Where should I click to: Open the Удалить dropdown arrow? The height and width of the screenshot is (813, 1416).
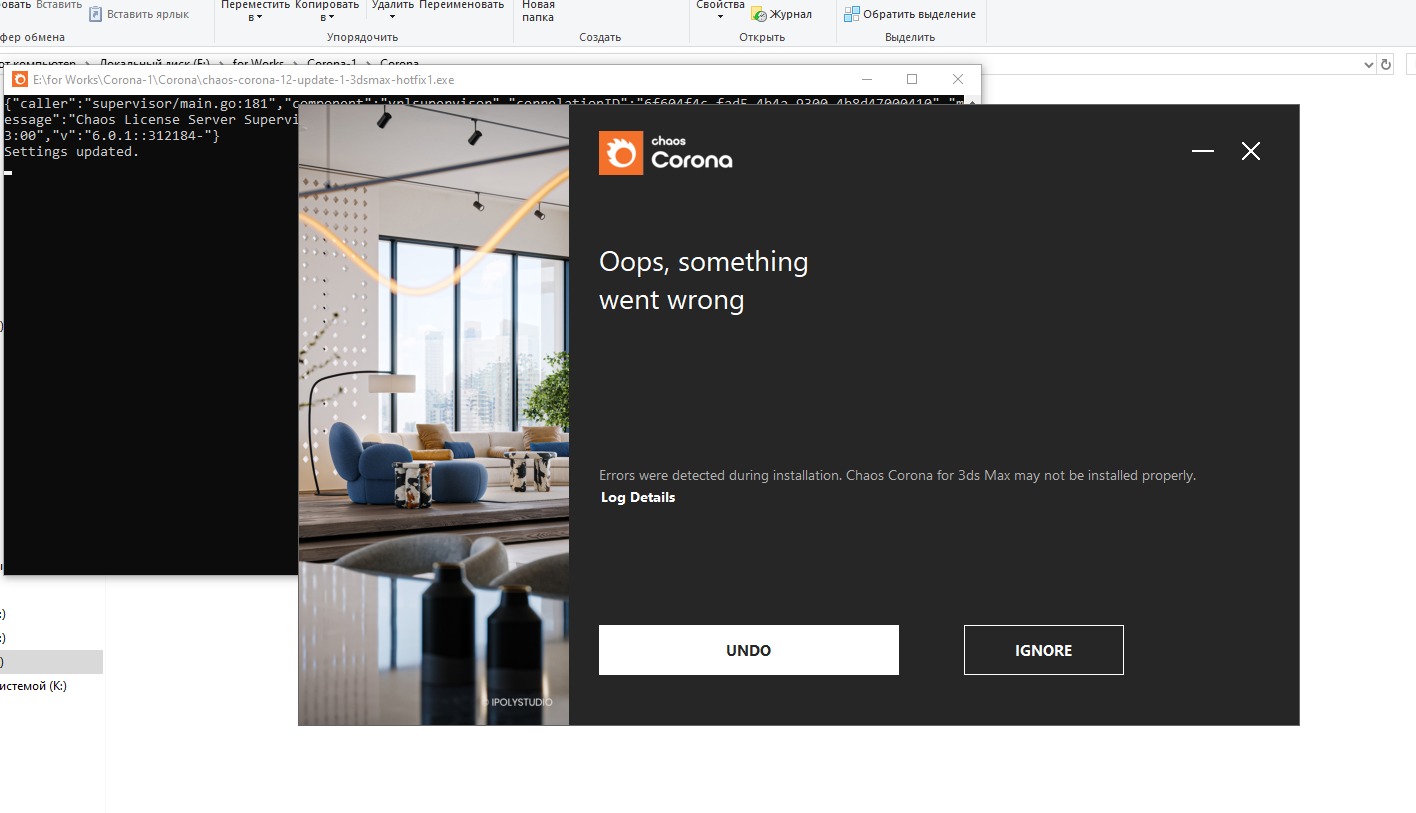[392, 17]
